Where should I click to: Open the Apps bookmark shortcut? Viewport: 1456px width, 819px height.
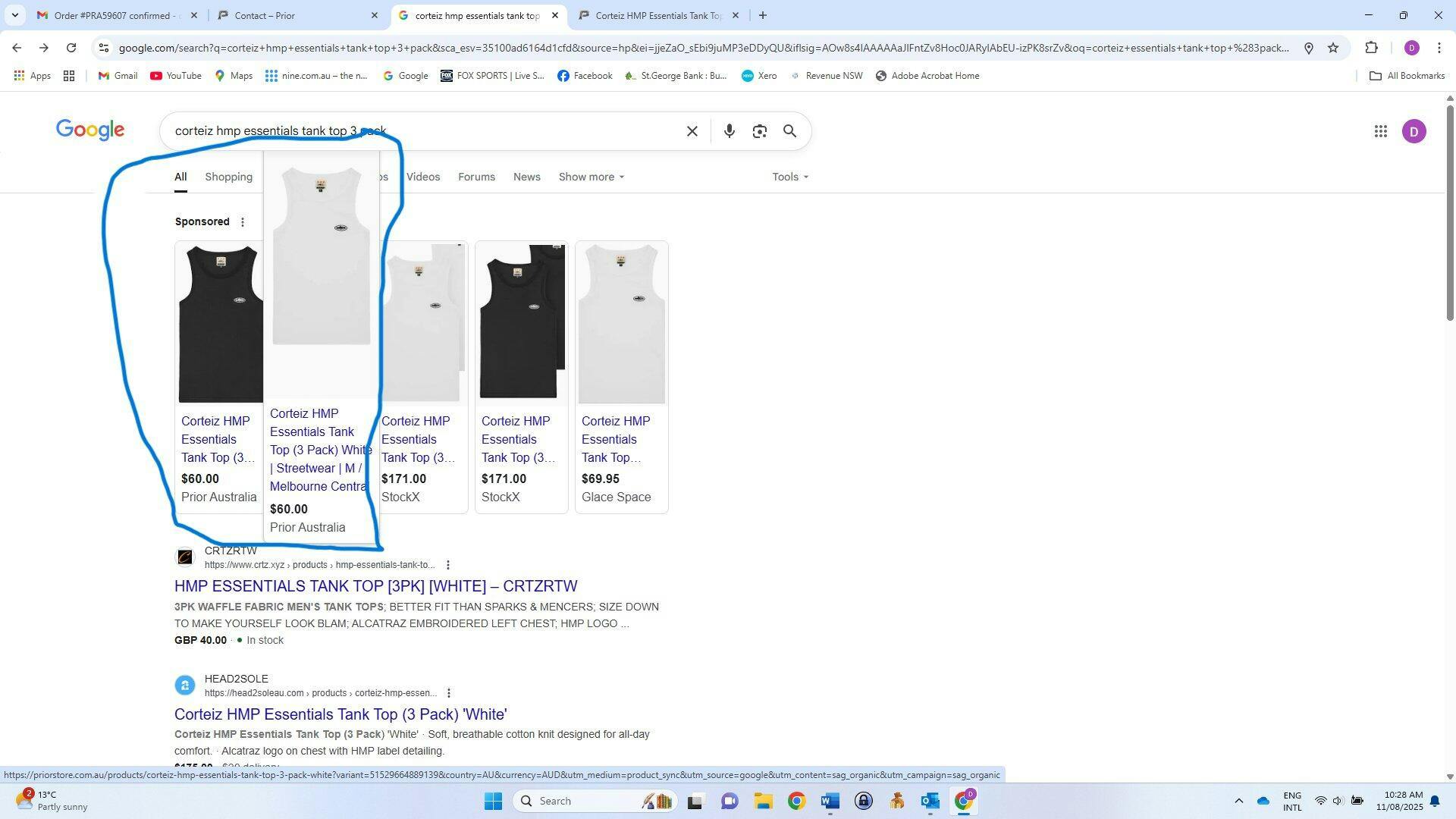pyautogui.click(x=33, y=76)
